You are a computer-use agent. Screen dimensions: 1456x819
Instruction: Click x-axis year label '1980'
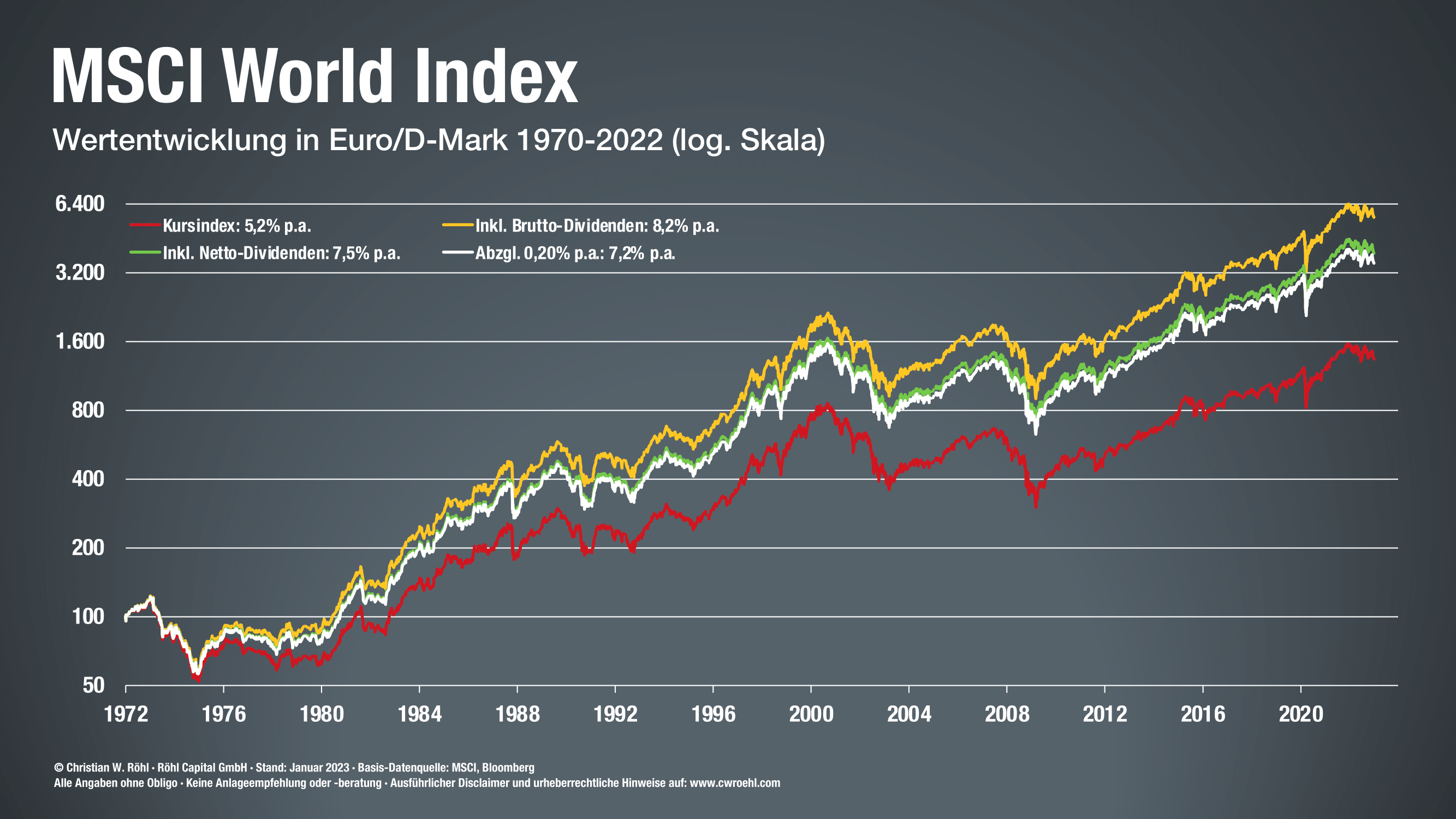click(322, 714)
